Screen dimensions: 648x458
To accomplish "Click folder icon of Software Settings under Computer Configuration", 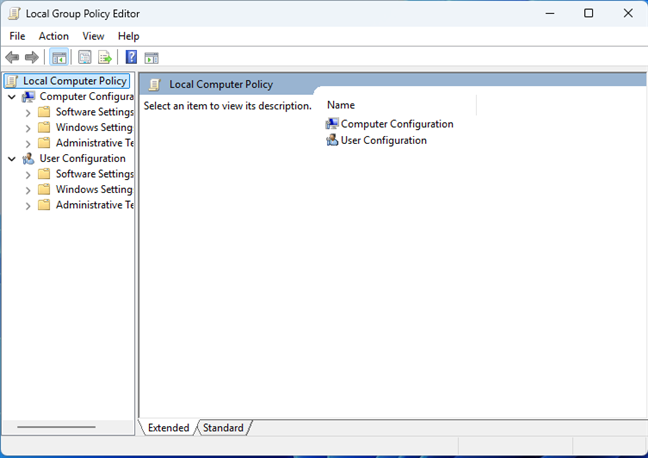I will coord(44,112).
